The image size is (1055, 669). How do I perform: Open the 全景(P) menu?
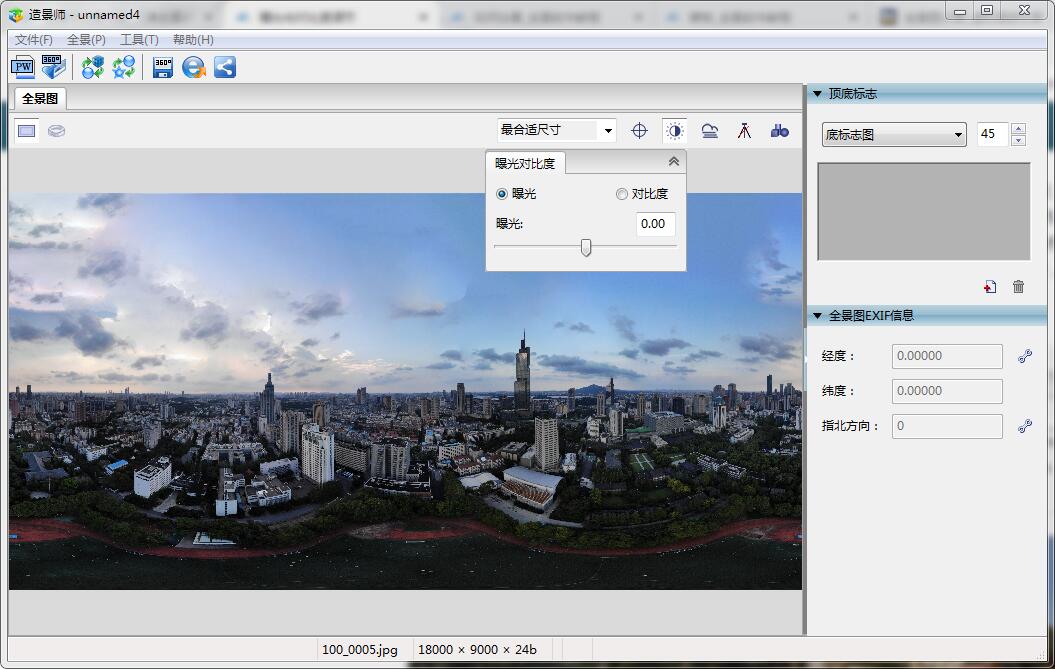click(x=86, y=40)
